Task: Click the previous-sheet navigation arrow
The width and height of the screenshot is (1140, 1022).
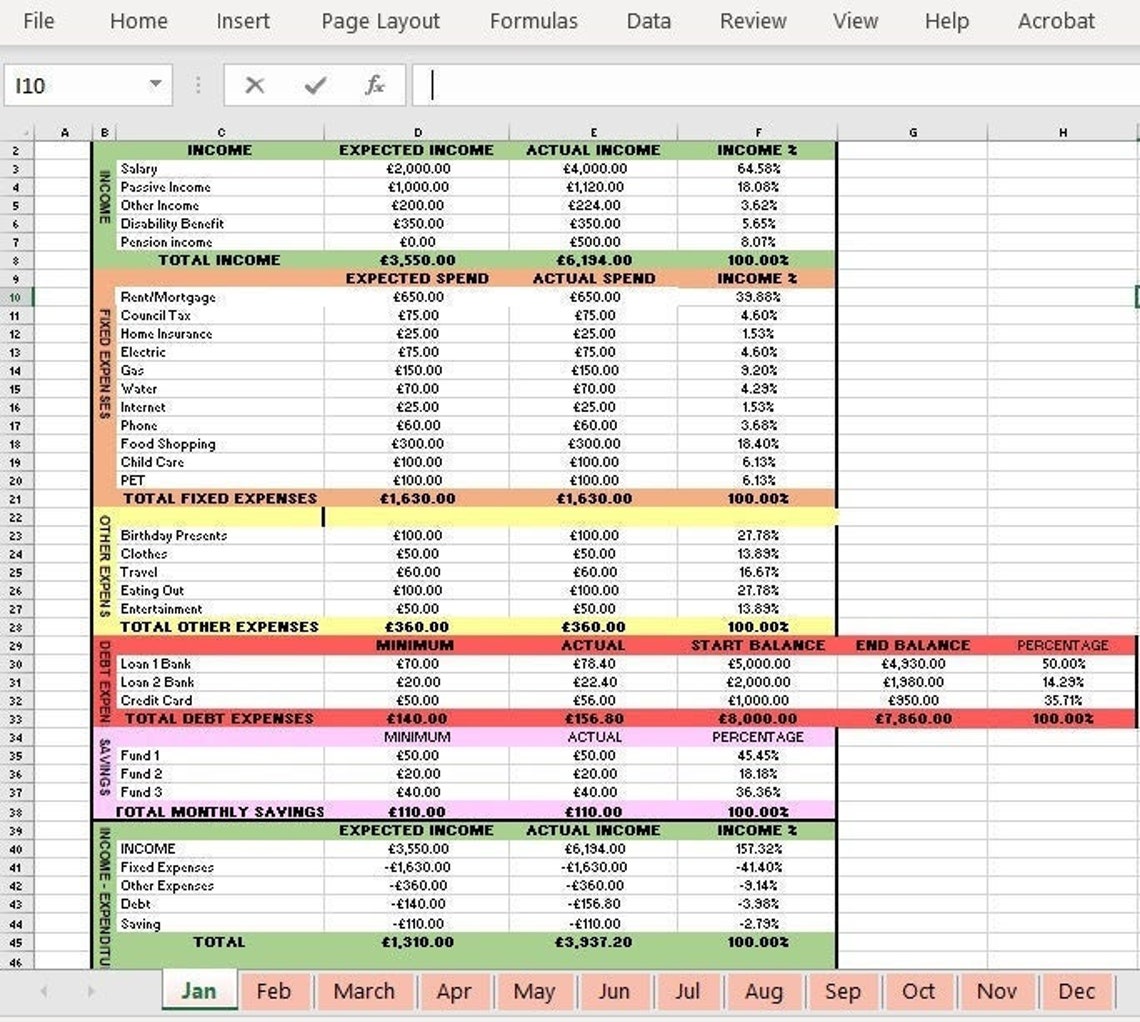Action: pyautogui.click(x=42, y=991)
